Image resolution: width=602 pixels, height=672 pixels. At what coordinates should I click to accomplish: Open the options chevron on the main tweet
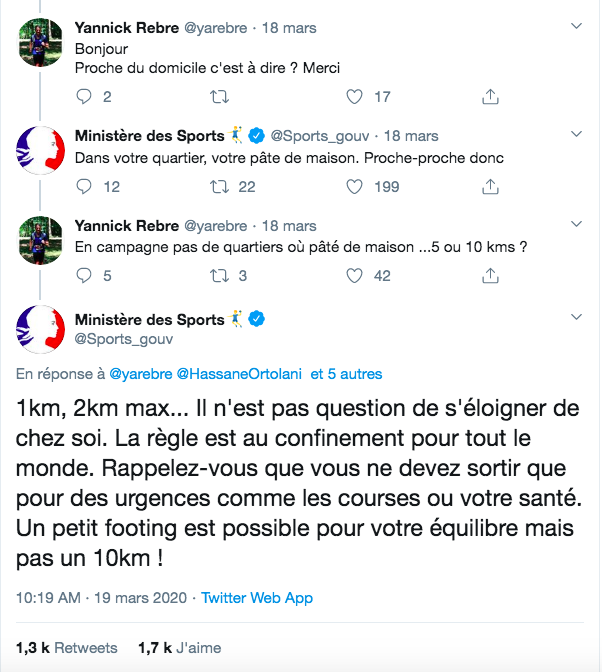click(575, 316)
